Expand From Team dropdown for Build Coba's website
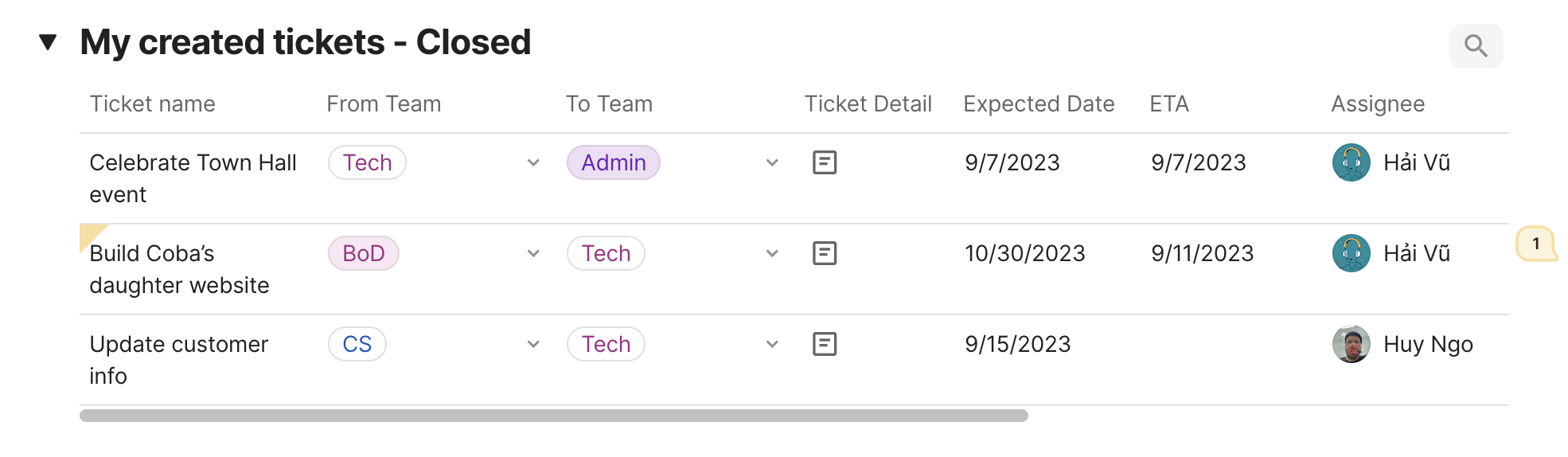This screenshot has height=457, width=1568. (x=533, y=253)
